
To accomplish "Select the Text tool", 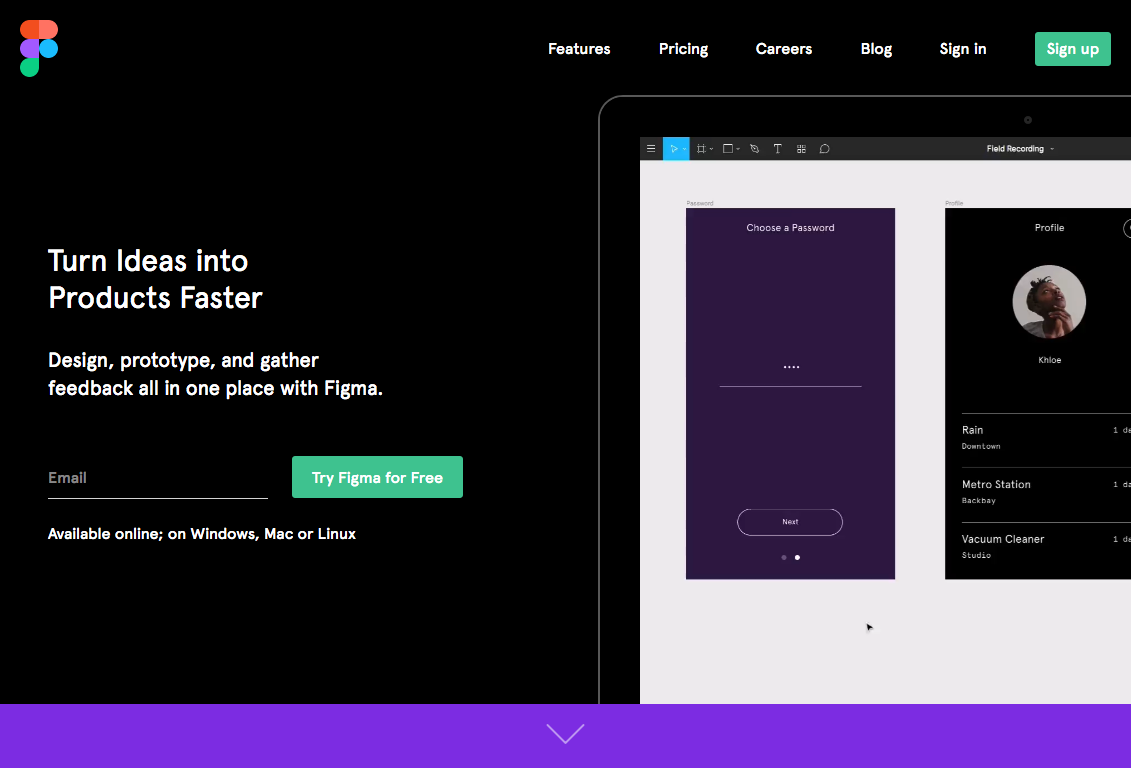I will tap(778, 149).
